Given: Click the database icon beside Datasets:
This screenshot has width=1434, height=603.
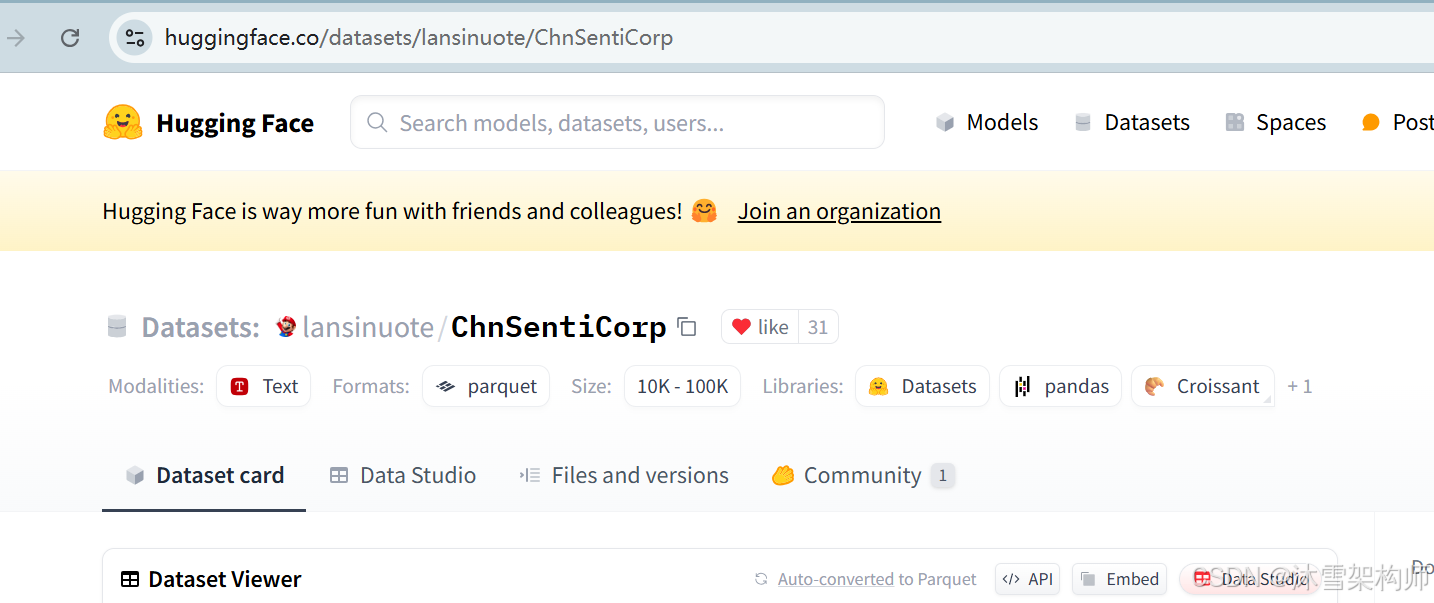Looking at the screenshot, I should tap(117, 326).
